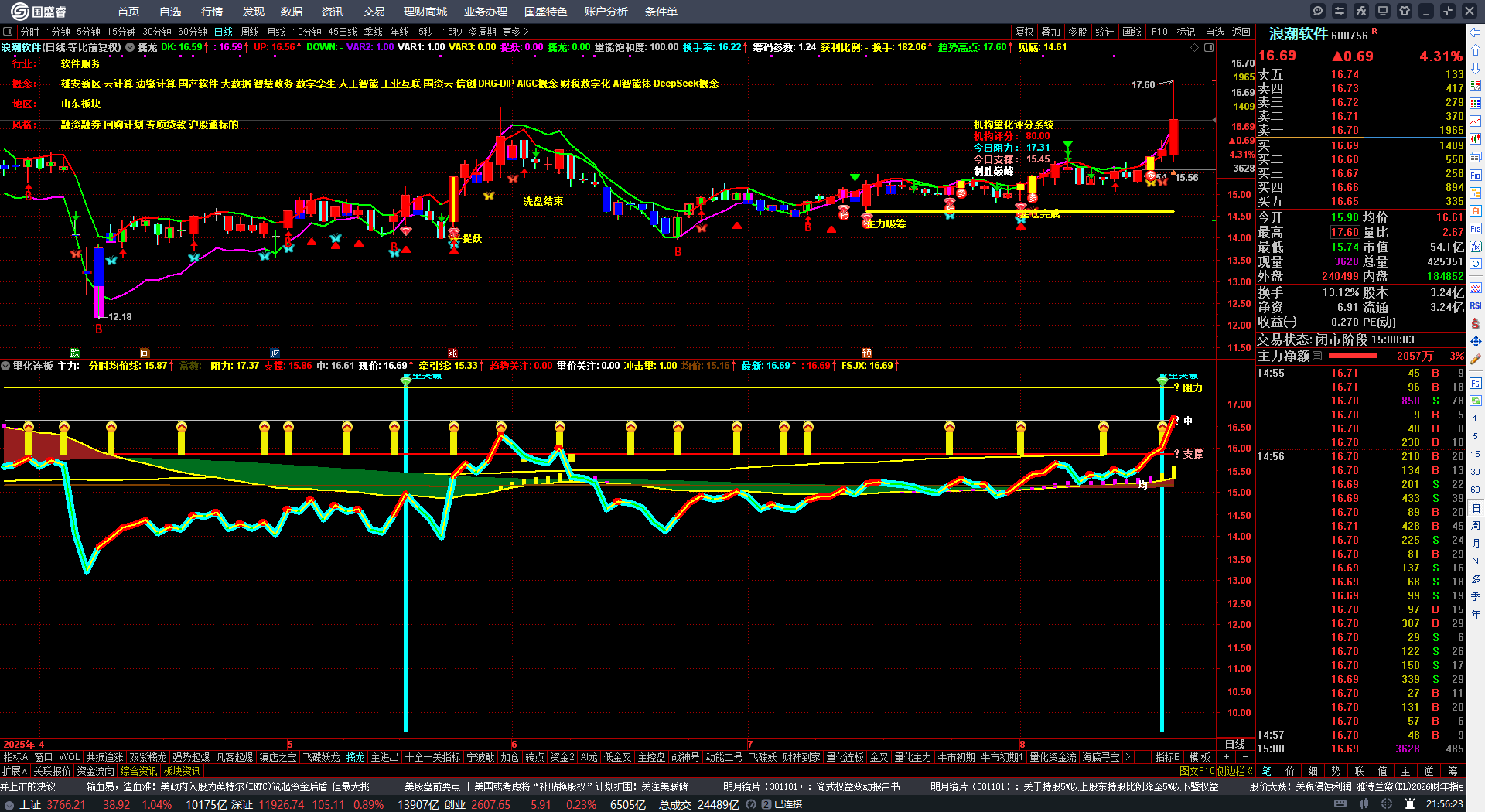Screen dimensions: 1485x812
Task: Click the Guosheng logo at top left
Action: (37, 11)
